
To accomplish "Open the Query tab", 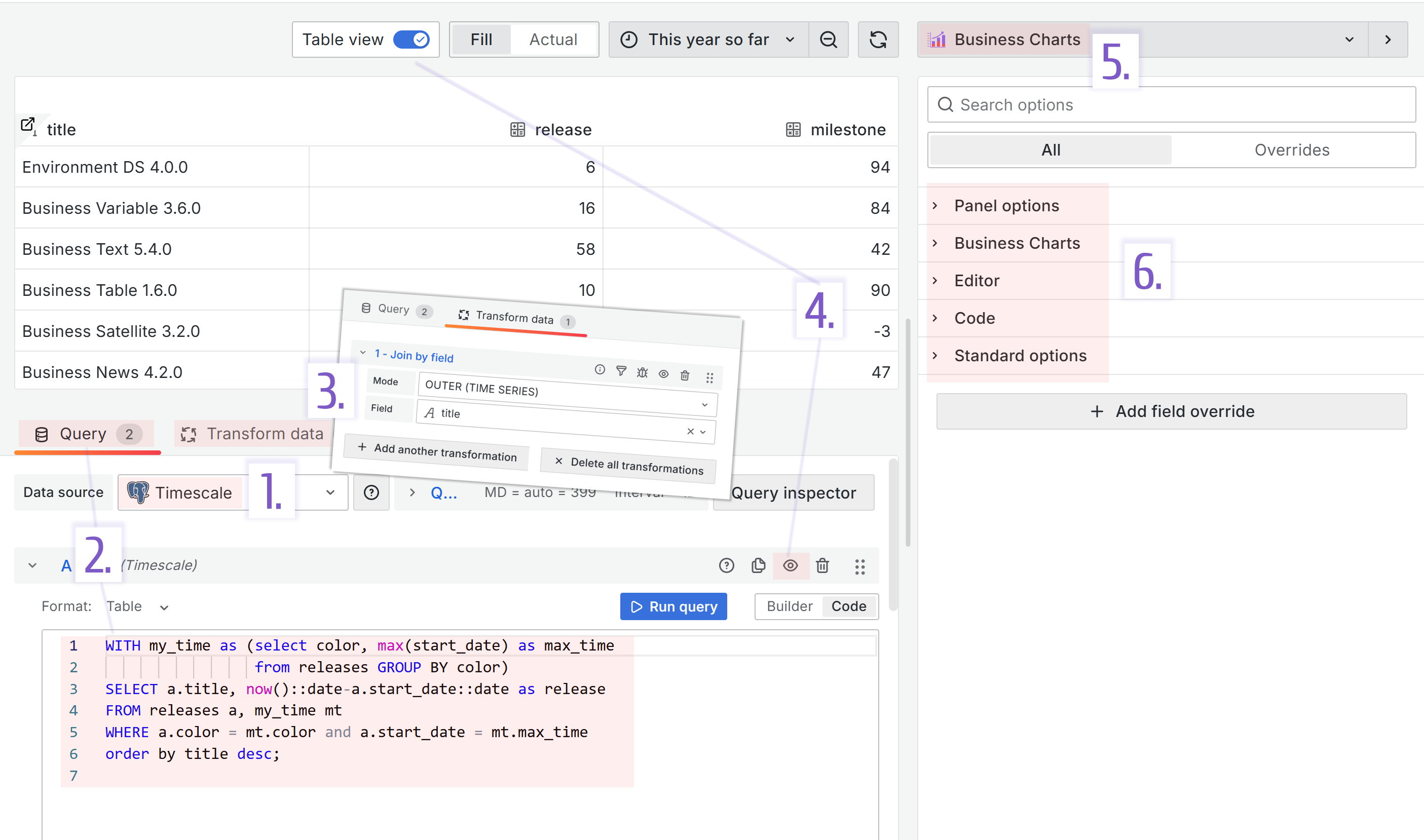I will (88, 434).
